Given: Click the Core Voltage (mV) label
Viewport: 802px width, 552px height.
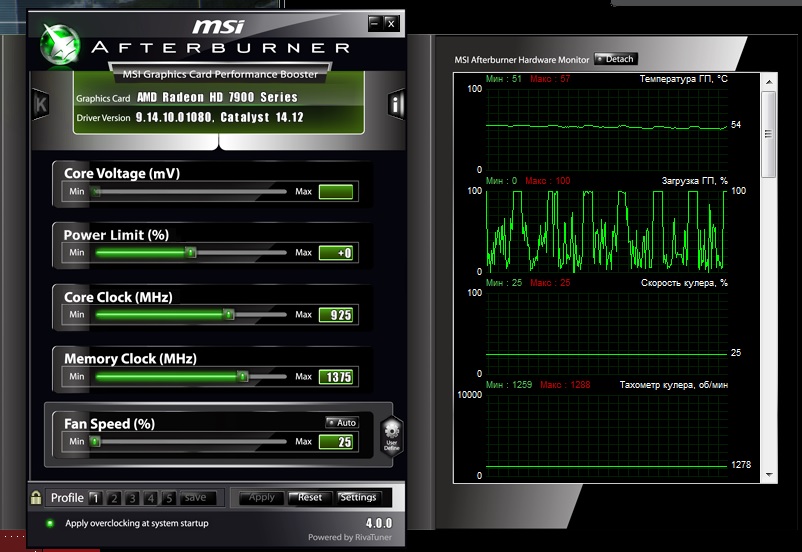Looking at the screenshot, I should pos(122,173).
